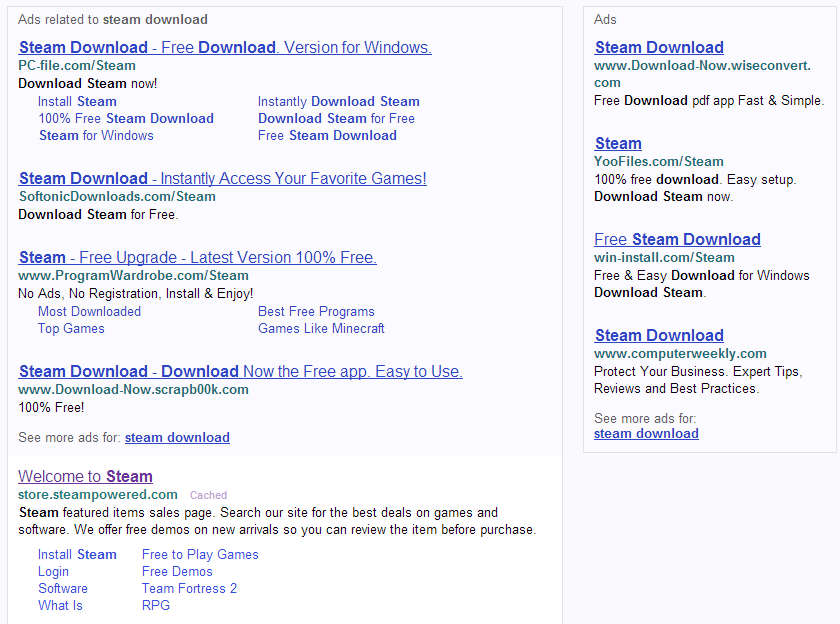840x624 pixels.
Task: Open the 'Free to Play Games' sitelink
Action: tap(200, 554)
